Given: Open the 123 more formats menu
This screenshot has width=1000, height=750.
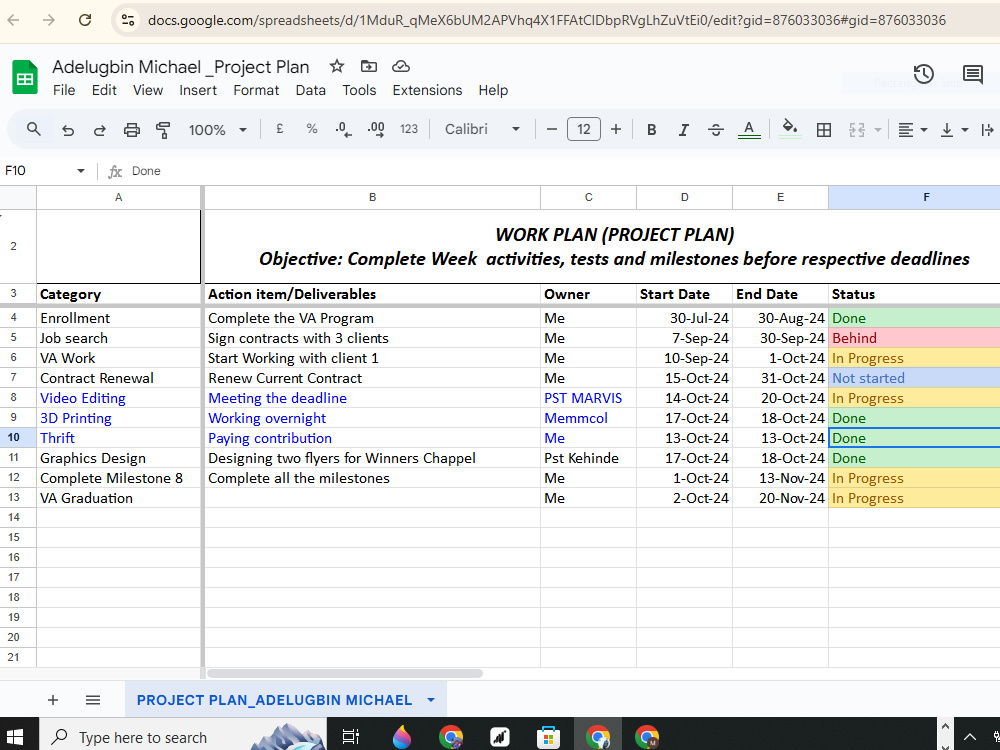Looking at the screenshot, I should click(x=409, y=129).
